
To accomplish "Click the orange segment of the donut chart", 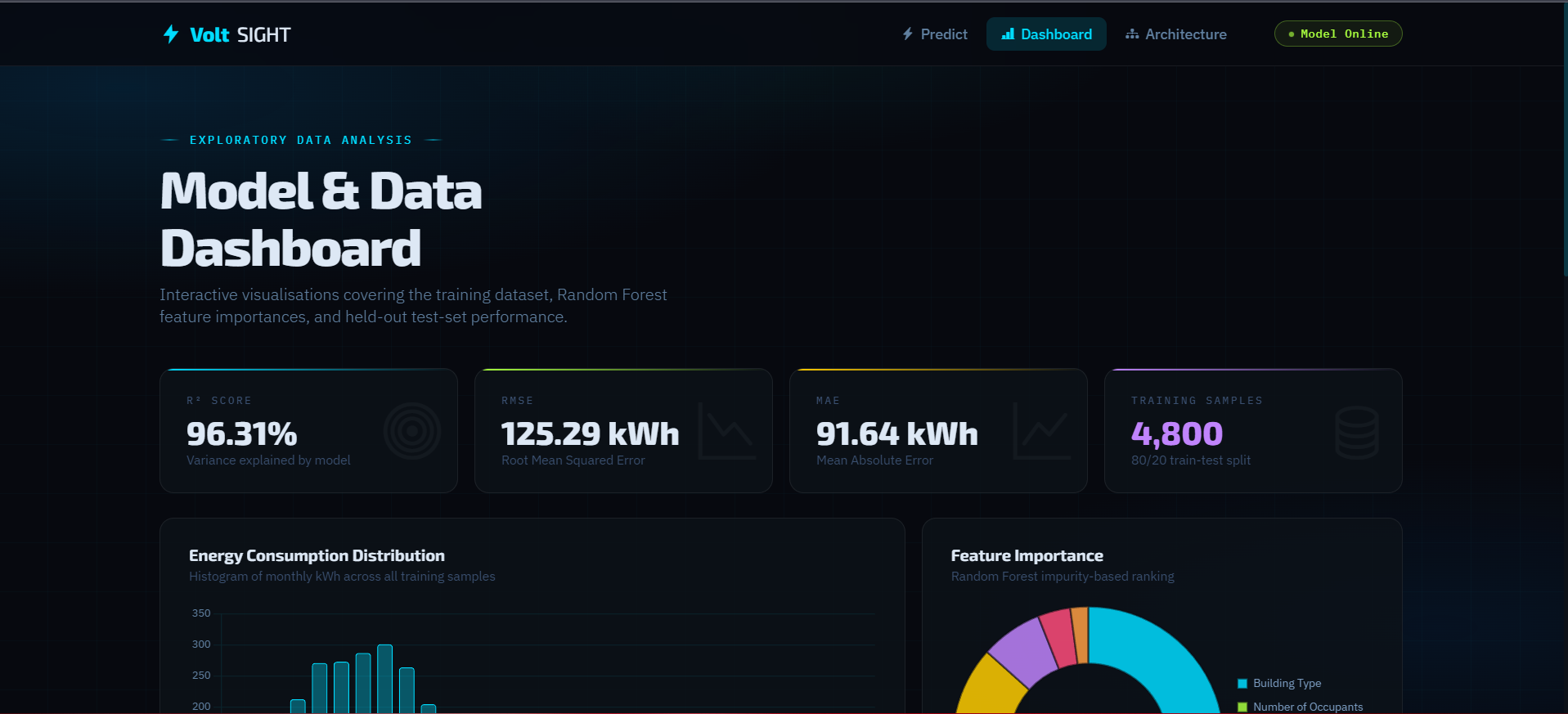I will [1081, 635].
